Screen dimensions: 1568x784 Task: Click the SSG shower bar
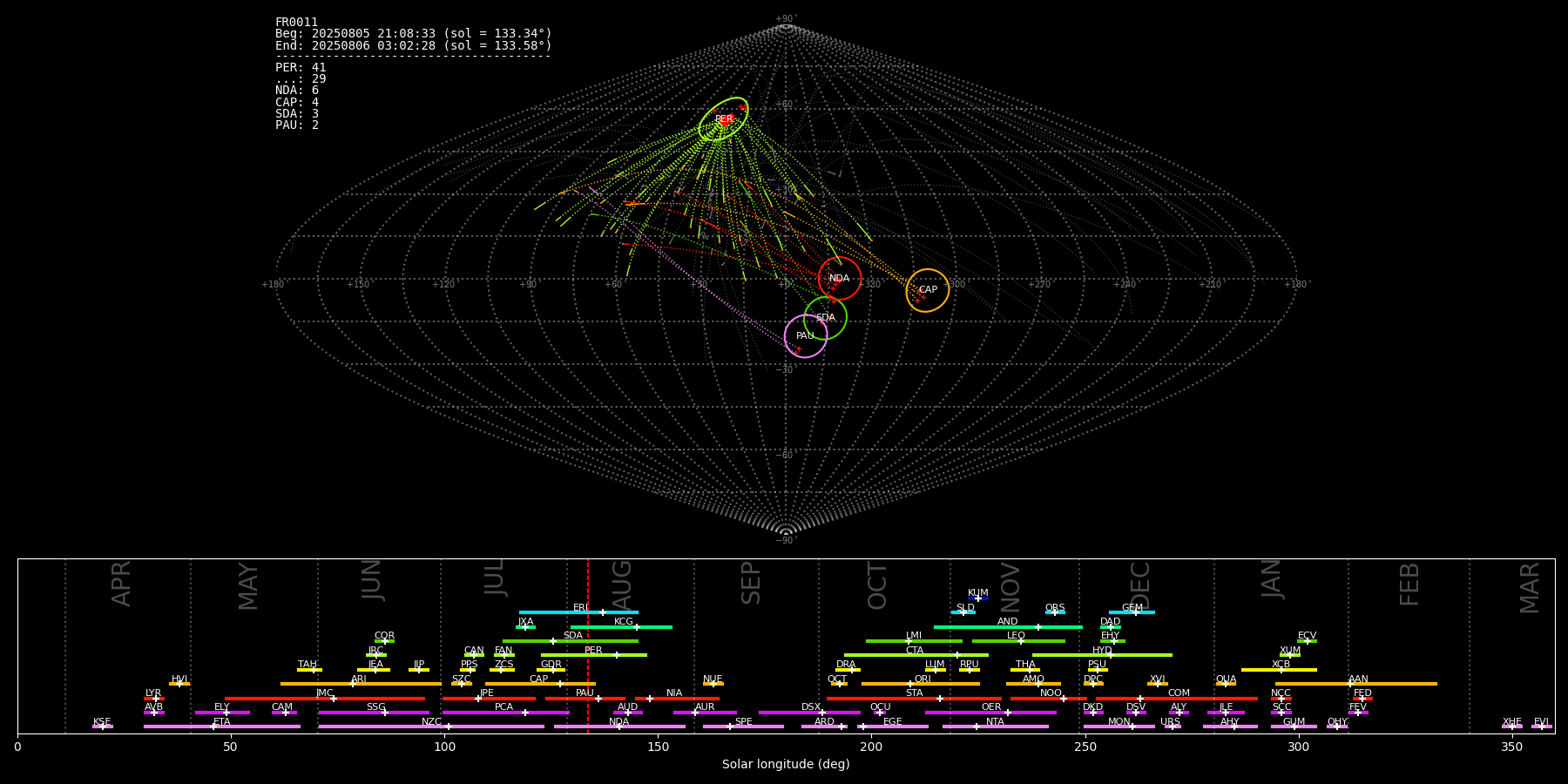374,713
